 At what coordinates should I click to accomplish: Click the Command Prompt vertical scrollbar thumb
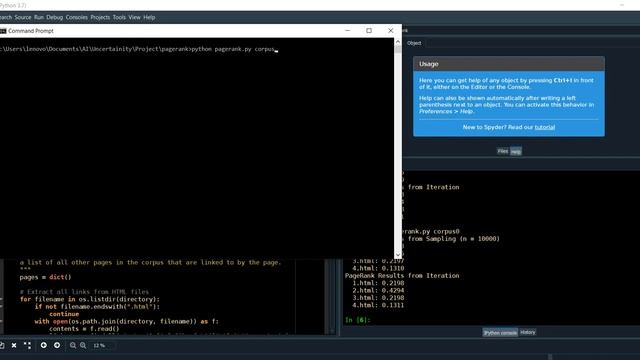[398, 49]
